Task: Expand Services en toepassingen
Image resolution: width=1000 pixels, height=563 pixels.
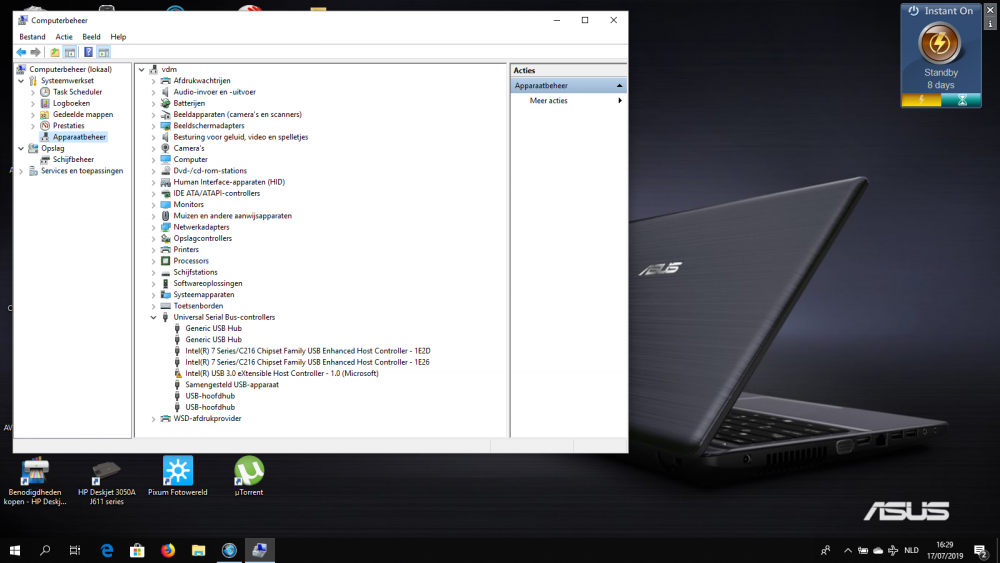Action: (x=21, y=171)
